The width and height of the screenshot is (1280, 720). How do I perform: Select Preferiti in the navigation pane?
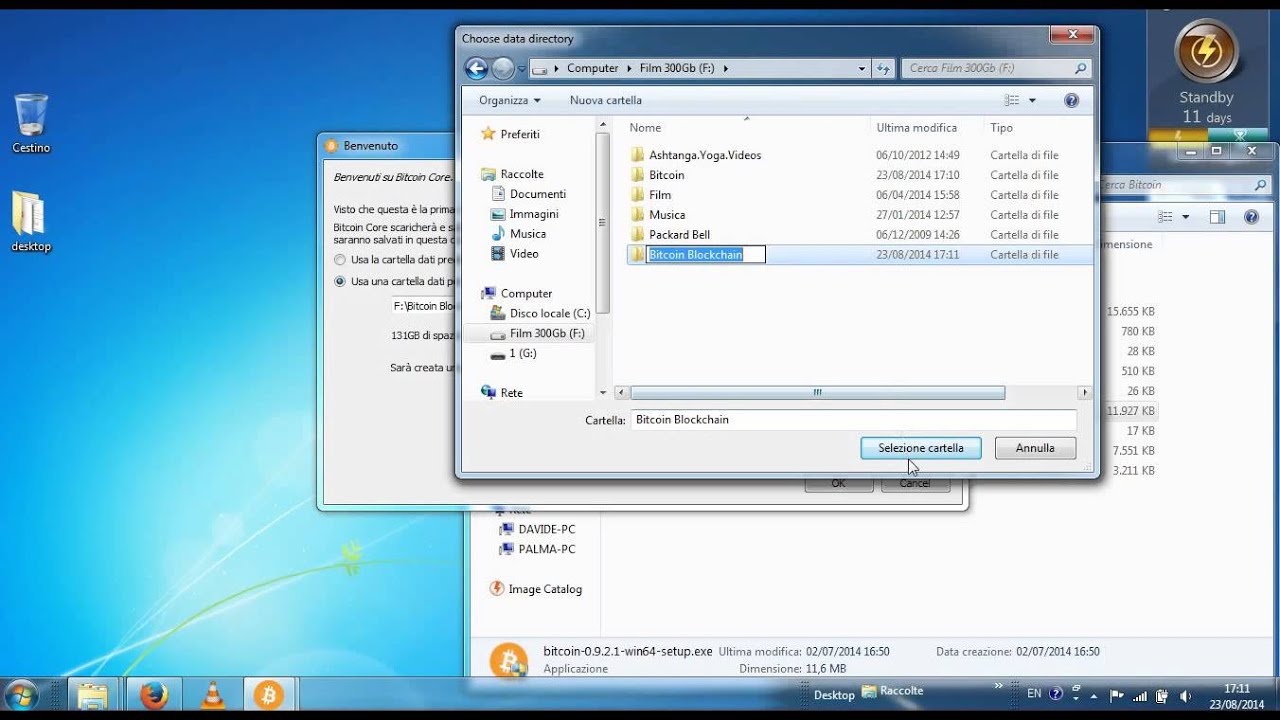click(519, 134)
